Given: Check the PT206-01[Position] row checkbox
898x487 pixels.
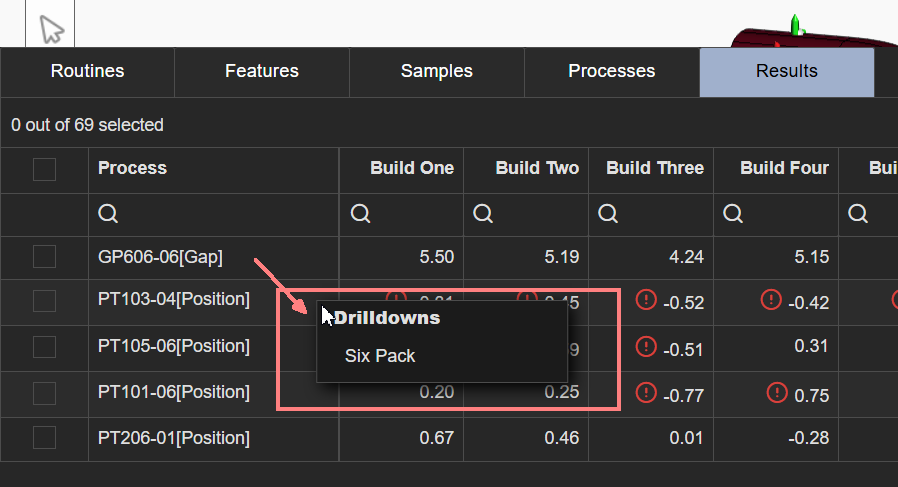Looking at the screenshot, I should [44, 438].
